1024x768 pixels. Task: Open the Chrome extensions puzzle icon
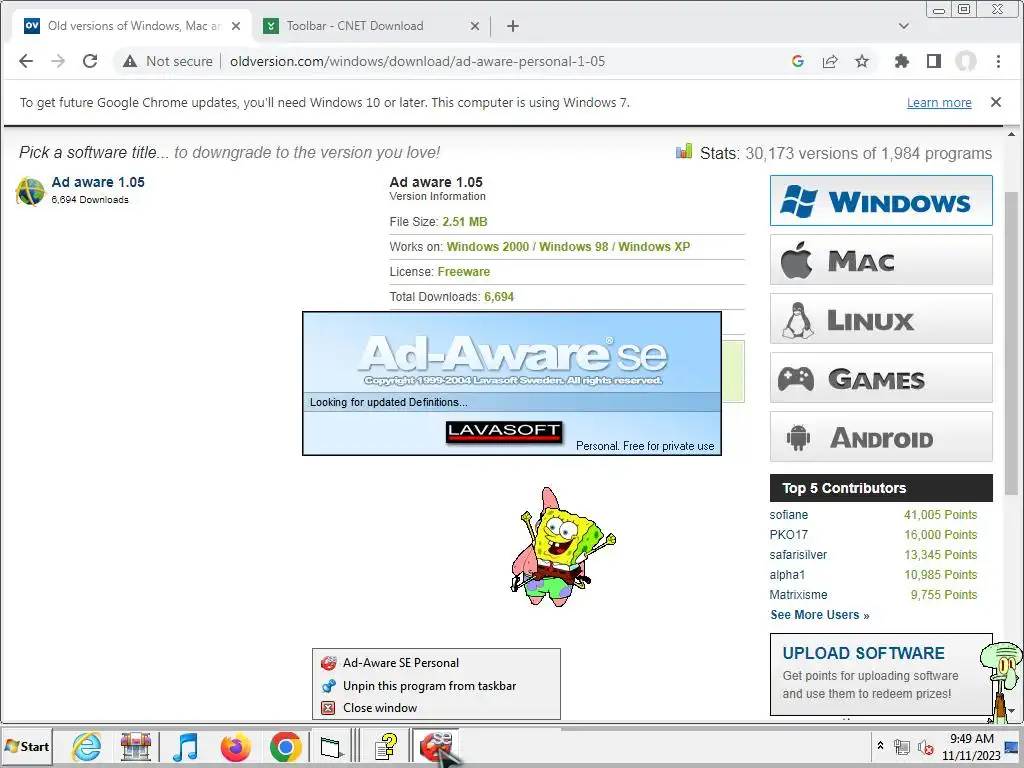point(902,61)
